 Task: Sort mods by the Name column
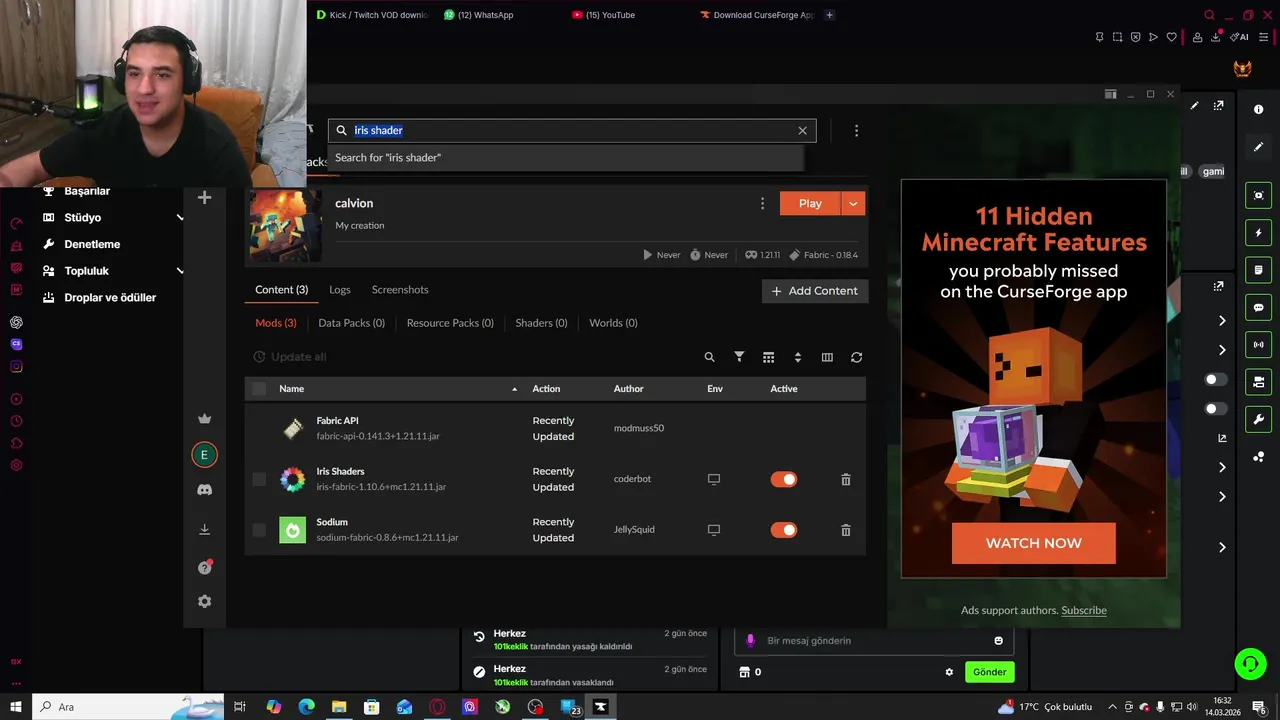[291, 389]
